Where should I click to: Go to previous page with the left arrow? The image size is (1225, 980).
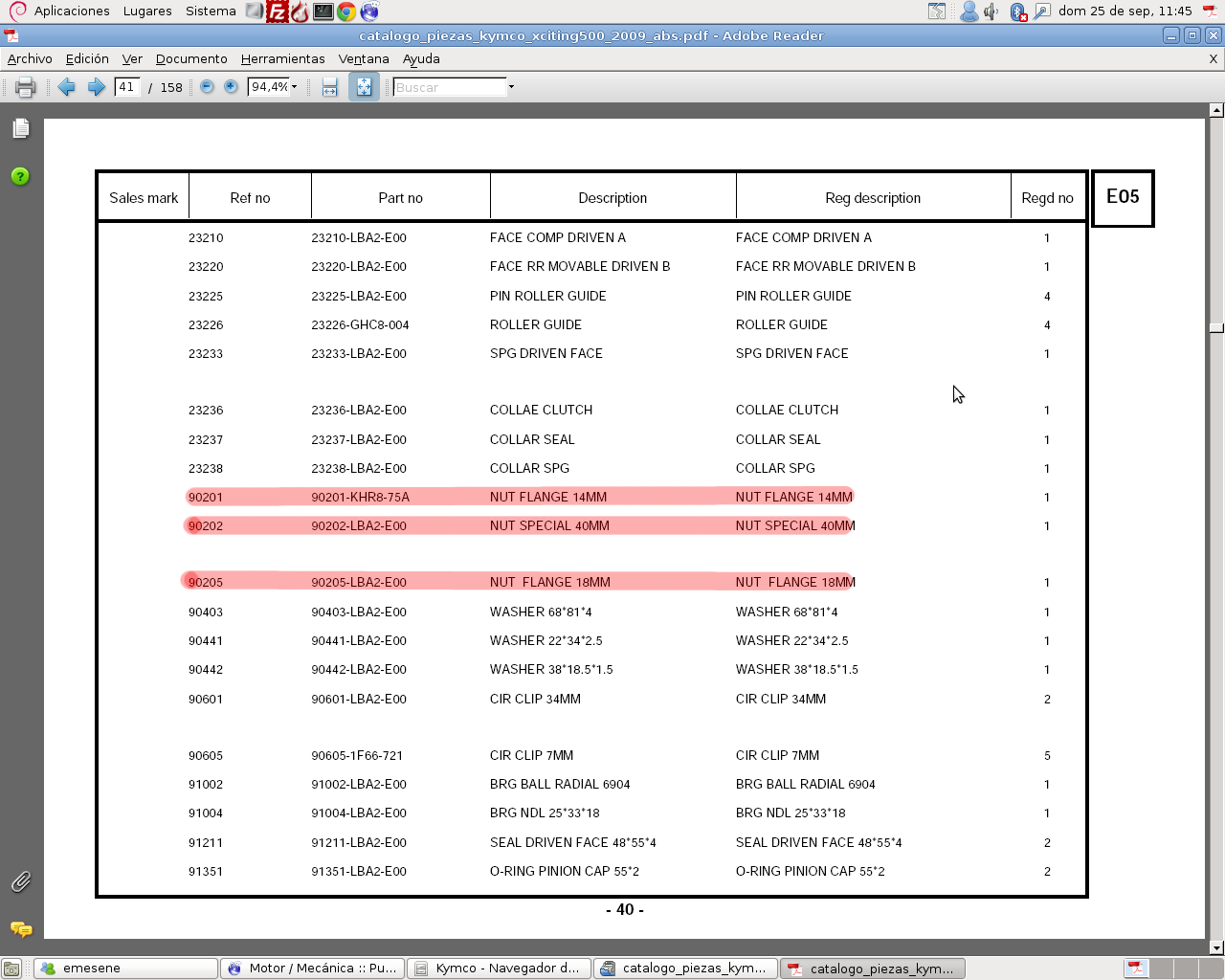66,87
